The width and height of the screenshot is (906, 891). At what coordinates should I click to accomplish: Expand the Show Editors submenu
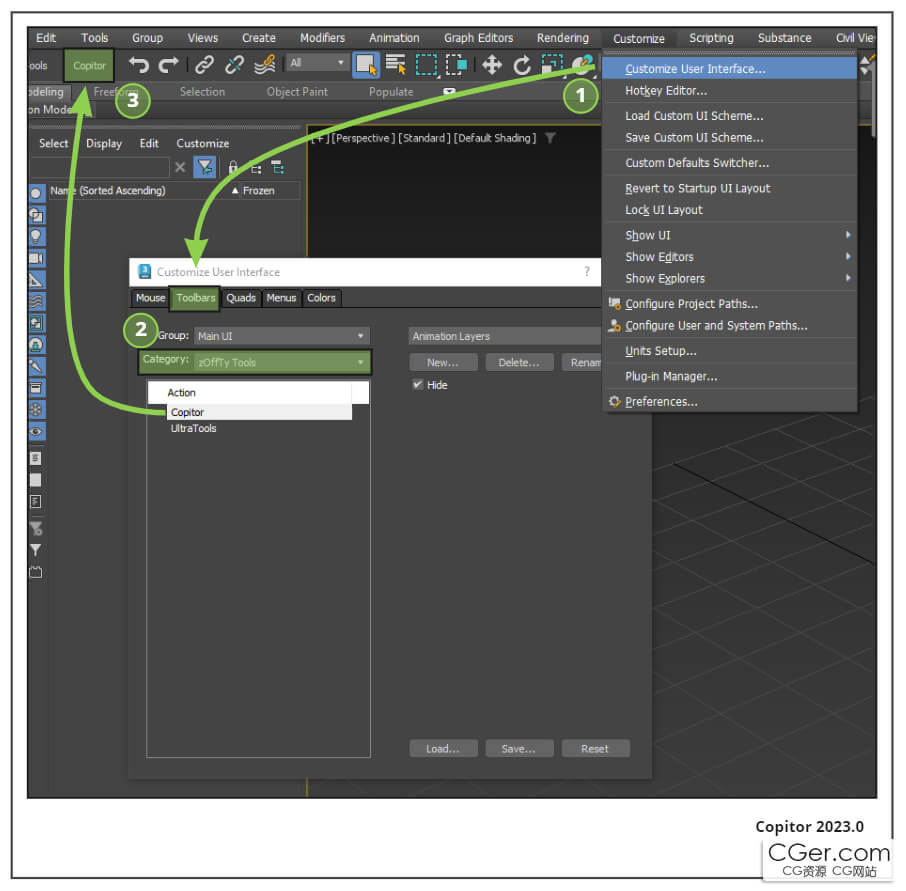(729, 257)
